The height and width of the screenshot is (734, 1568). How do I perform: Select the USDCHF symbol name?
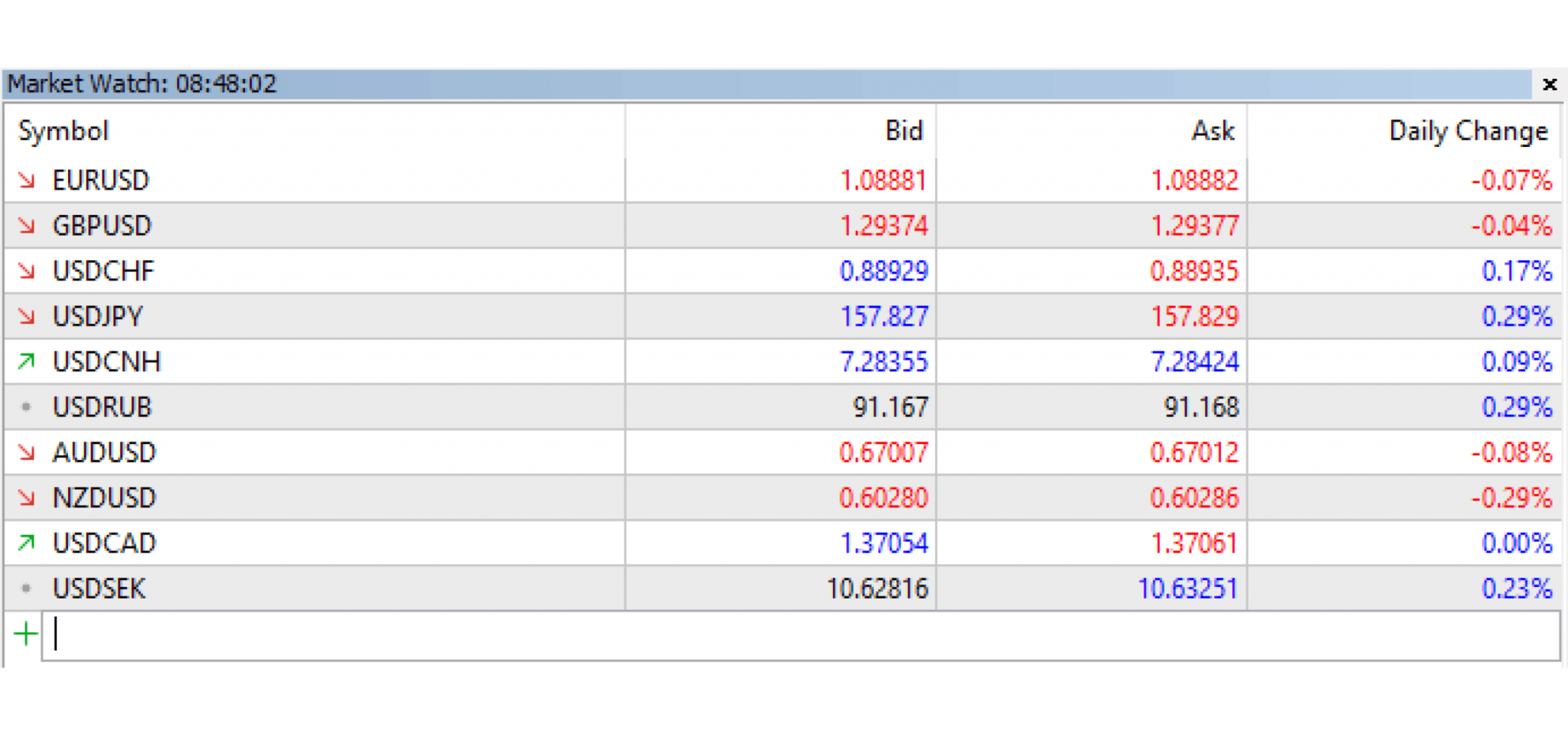tap(103, 271)
